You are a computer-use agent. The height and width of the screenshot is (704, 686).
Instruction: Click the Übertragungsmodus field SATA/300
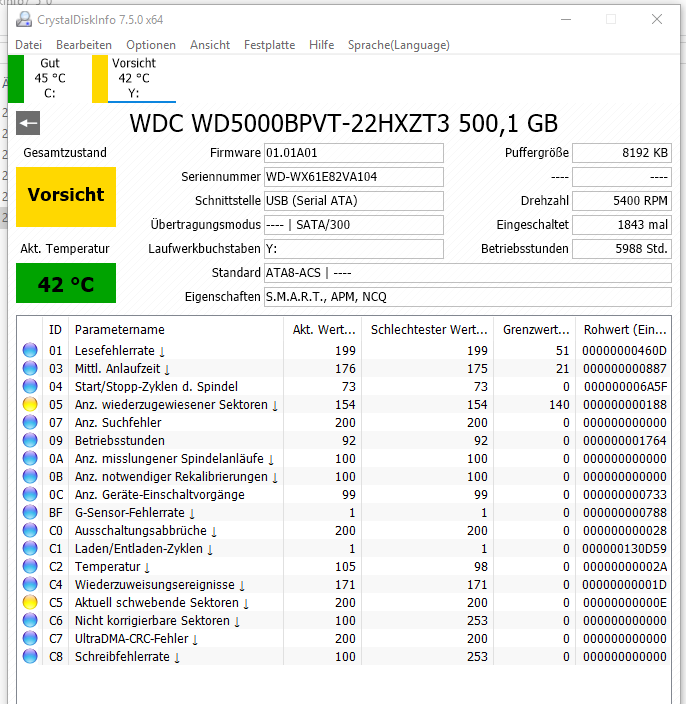tap(354, 225)
